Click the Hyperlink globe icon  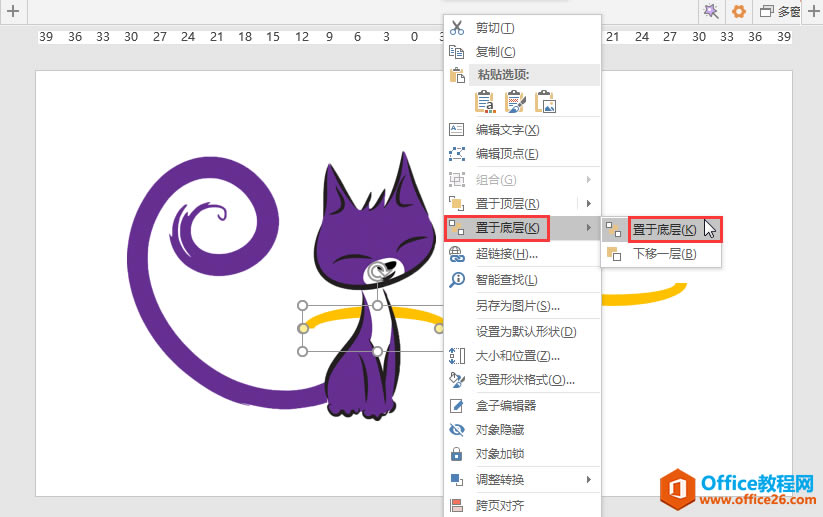click(x=457, y=254)
